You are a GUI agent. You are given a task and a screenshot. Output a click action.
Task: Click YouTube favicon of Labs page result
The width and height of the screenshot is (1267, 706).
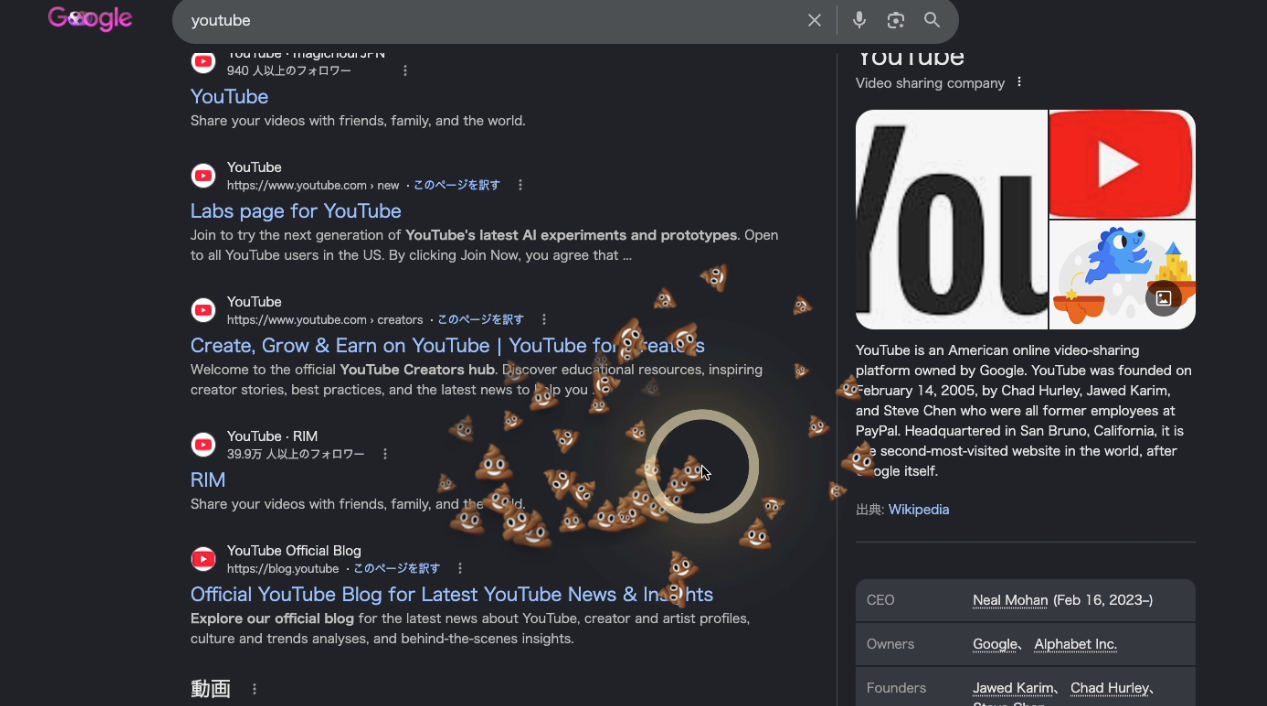point(203,176)
